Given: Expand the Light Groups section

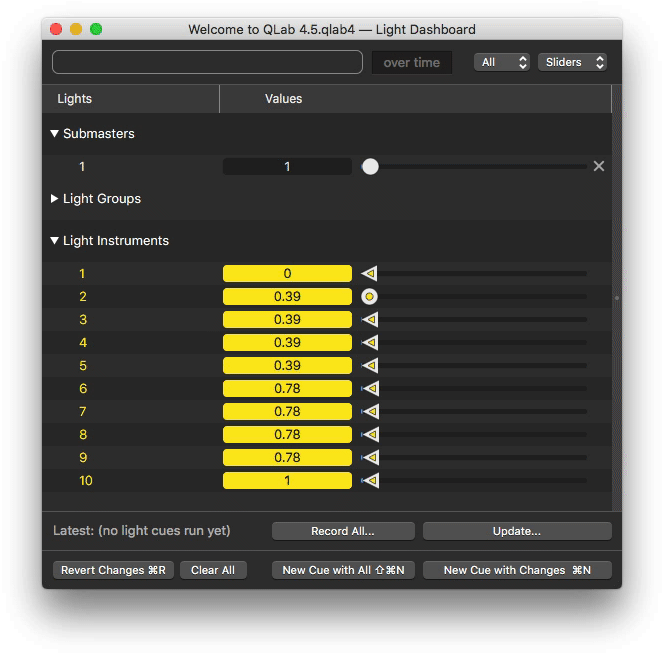Looking at the screenshot, I should tap(54, 199).
